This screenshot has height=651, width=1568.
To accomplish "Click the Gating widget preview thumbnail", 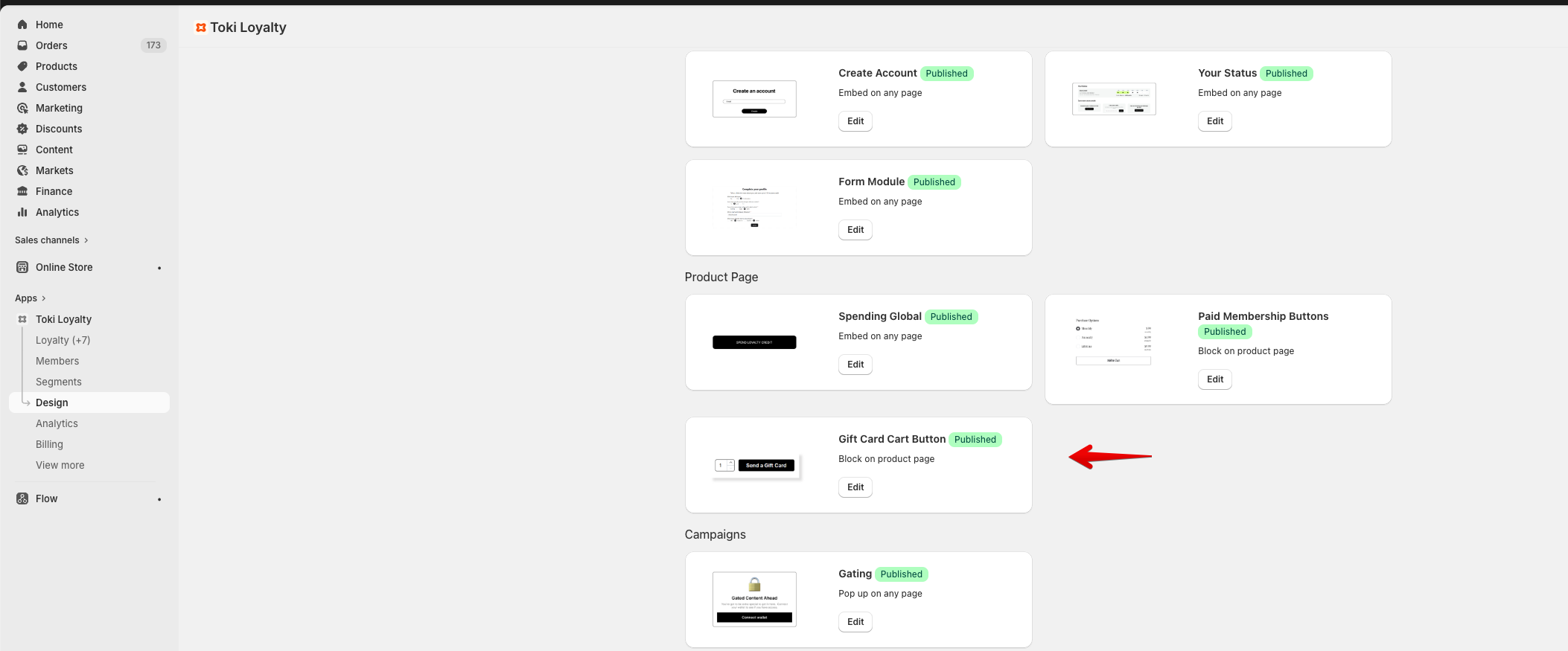I will 754,599.
